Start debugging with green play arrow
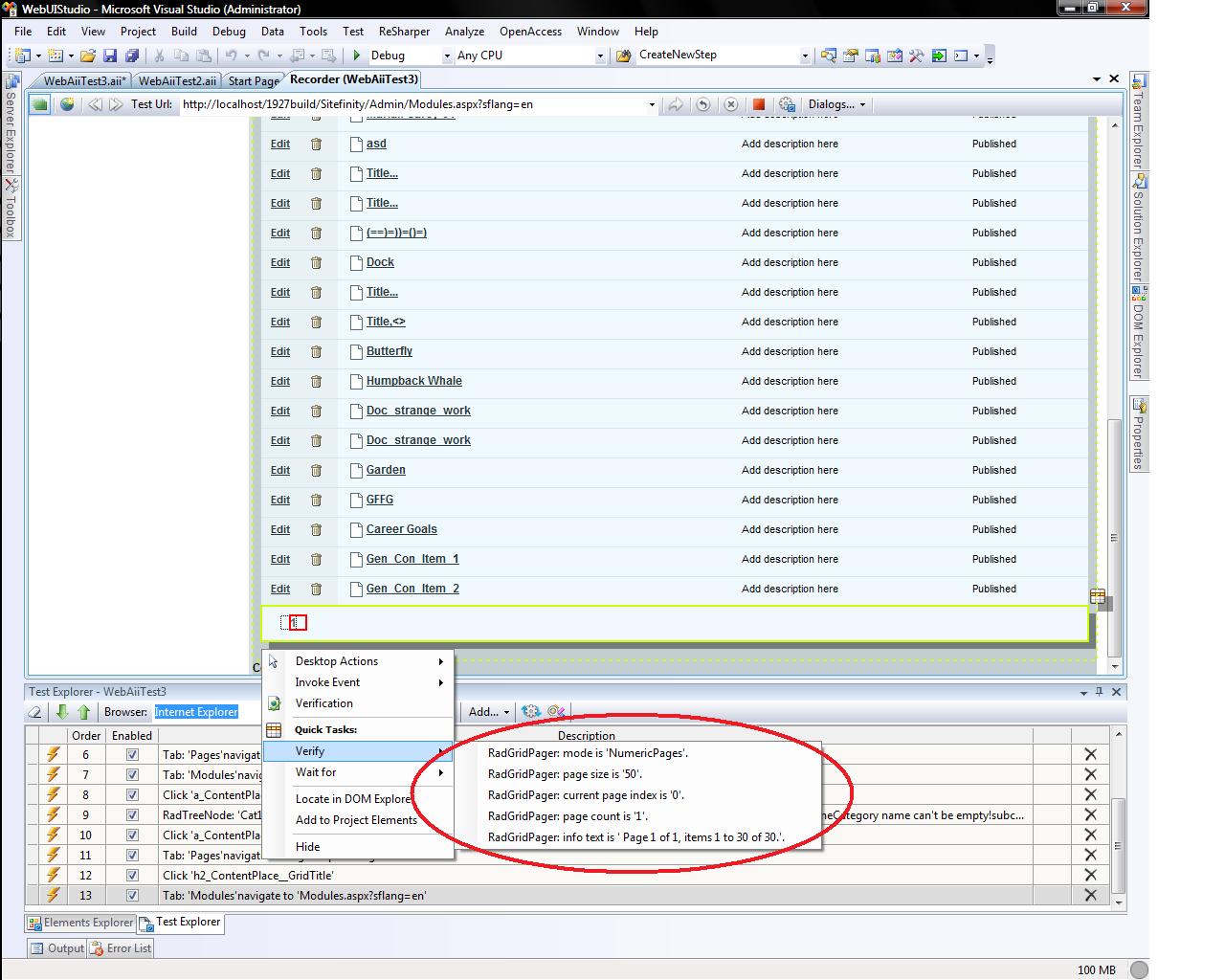The height and width of the screenshot is (980, 1225). pos(357,56)
